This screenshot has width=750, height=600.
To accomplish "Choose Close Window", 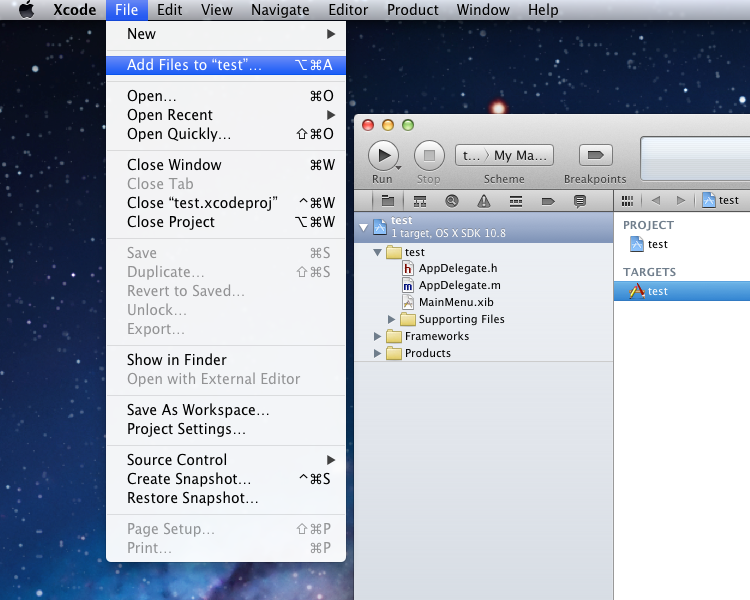I will 226,165.
